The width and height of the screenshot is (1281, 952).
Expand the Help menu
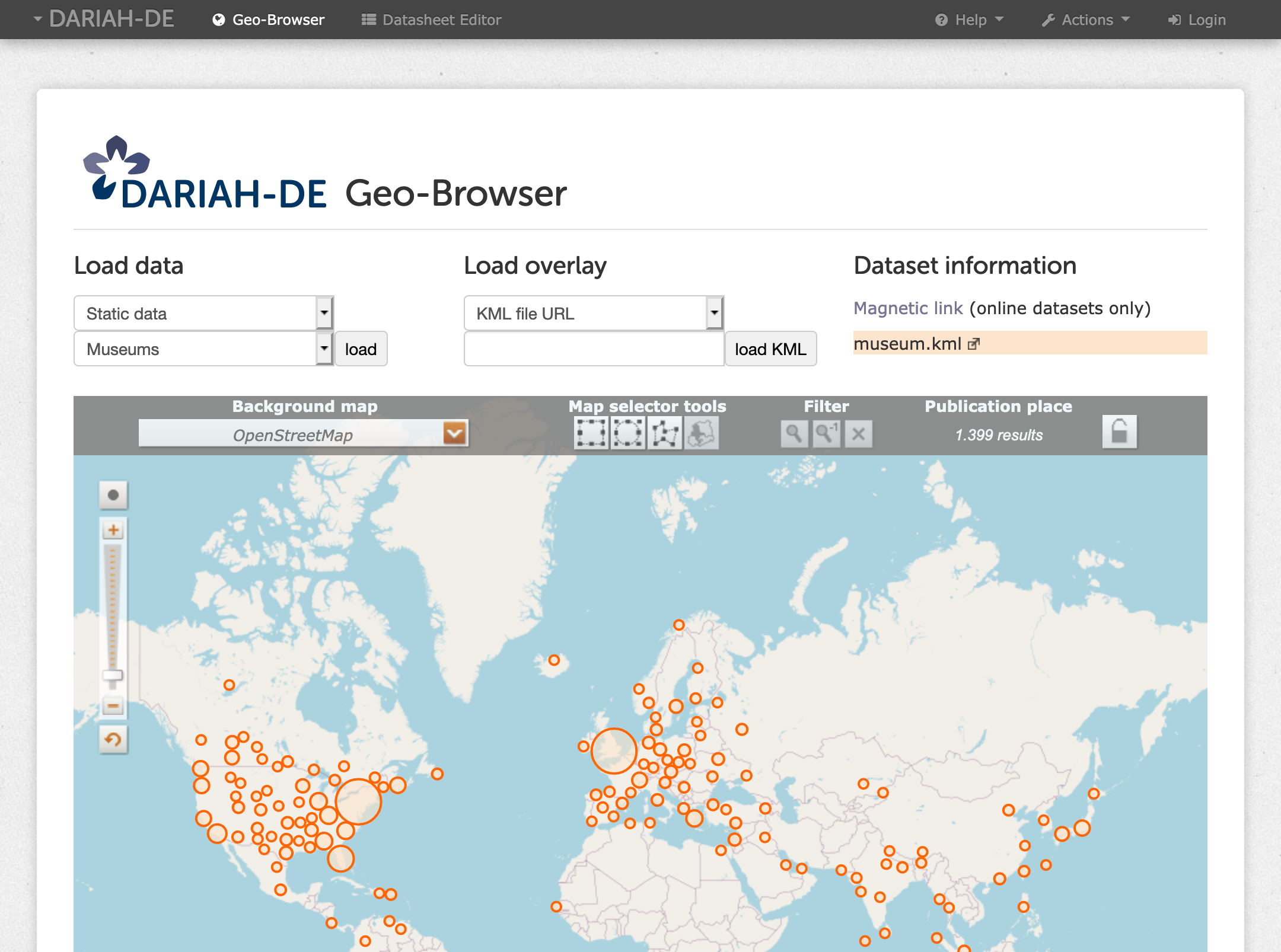tap(970, 20)
